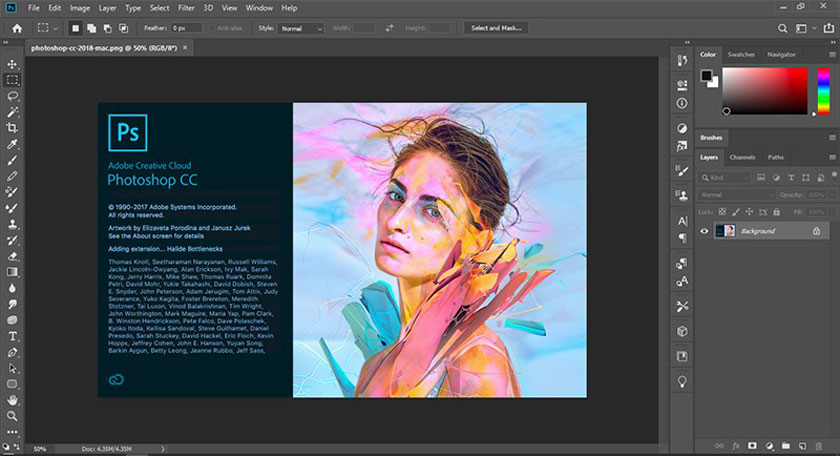Hide the Background layer with eye icon
Screen dimensions: 840x456
pos(705,231)
